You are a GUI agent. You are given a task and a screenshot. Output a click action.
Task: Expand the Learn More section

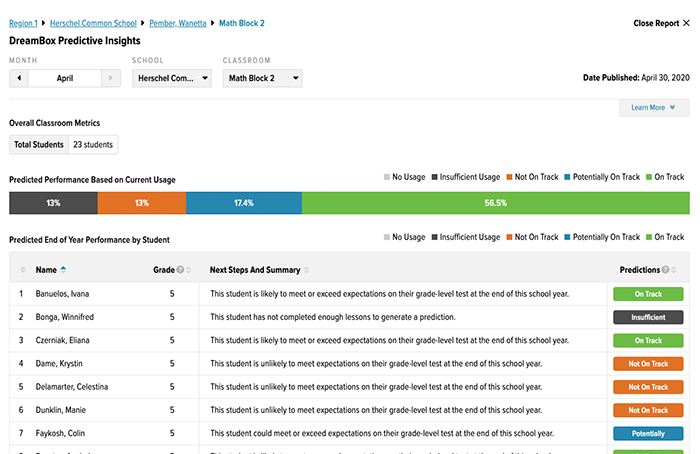tap(654, 108)
